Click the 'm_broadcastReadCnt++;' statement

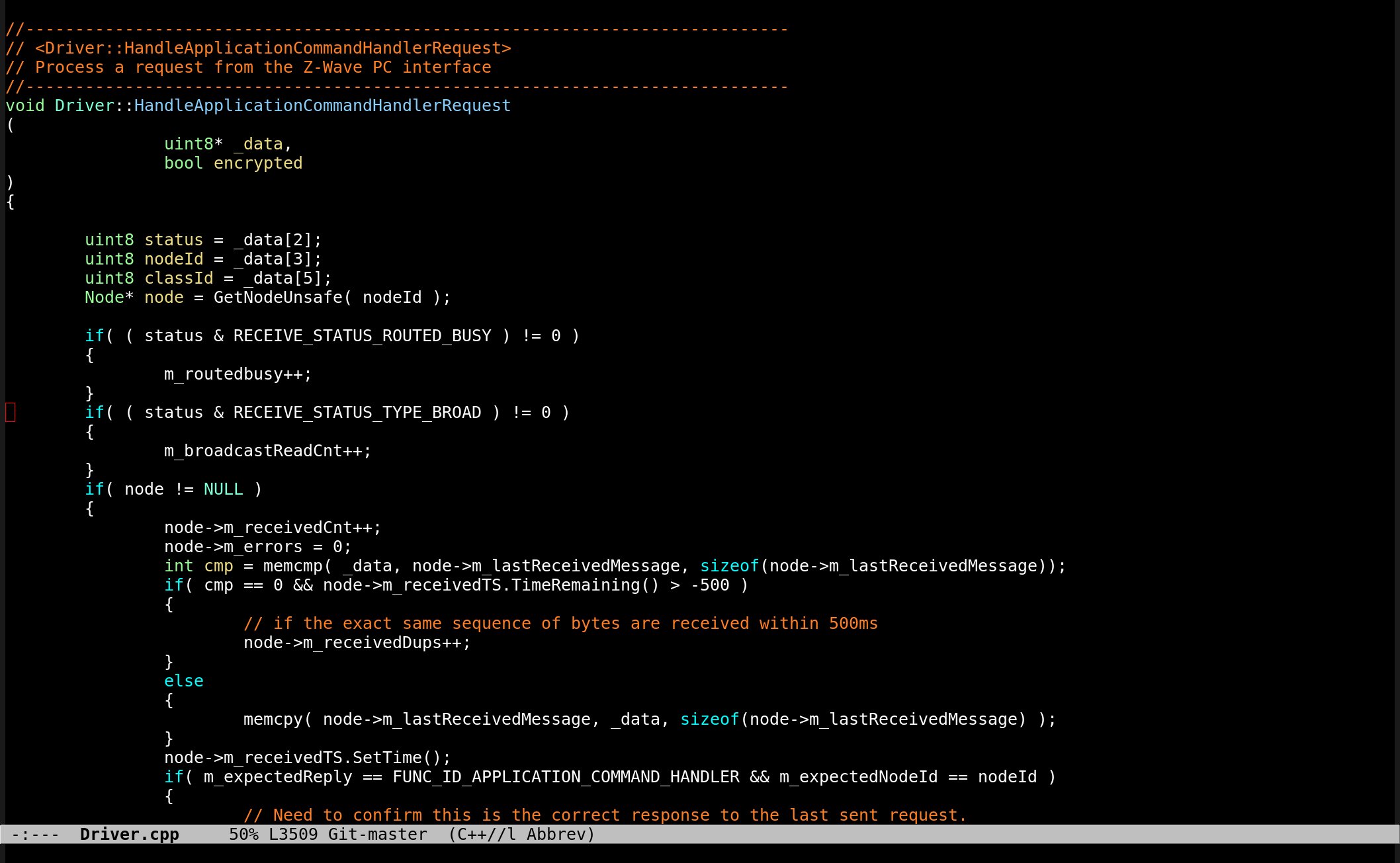pyautogui.click(x=268, y=451)
